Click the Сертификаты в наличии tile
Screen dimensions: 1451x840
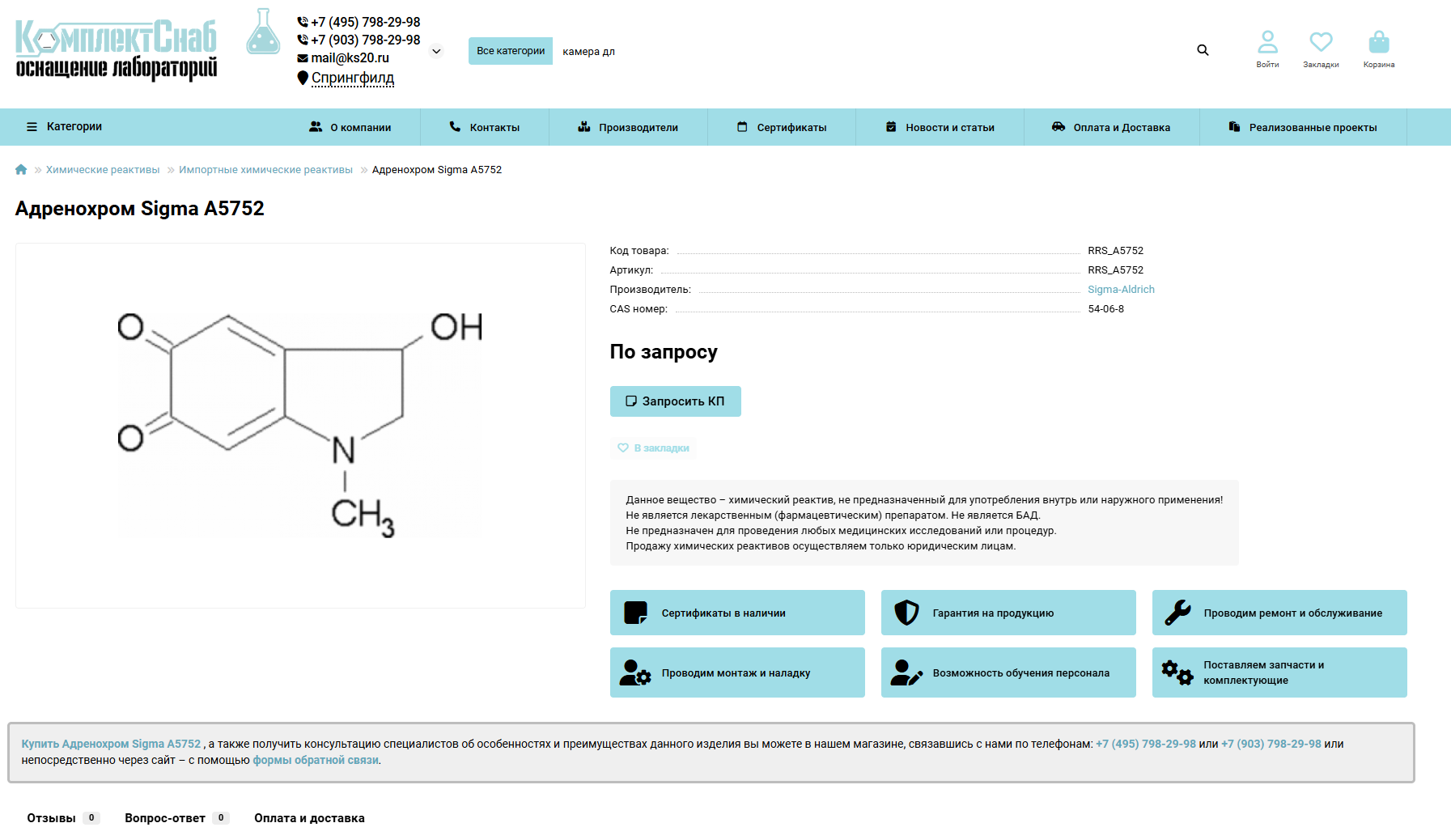click(737, 613)
